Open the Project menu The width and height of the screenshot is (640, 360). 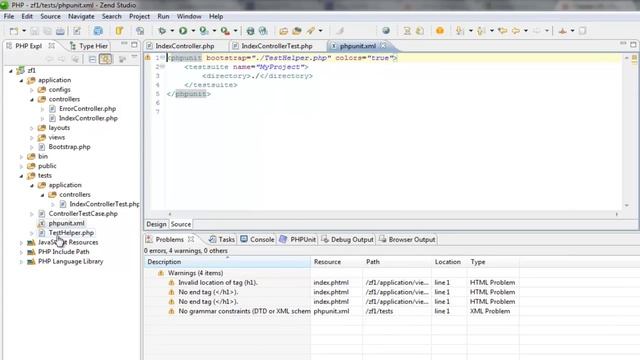tap(140, 16)
